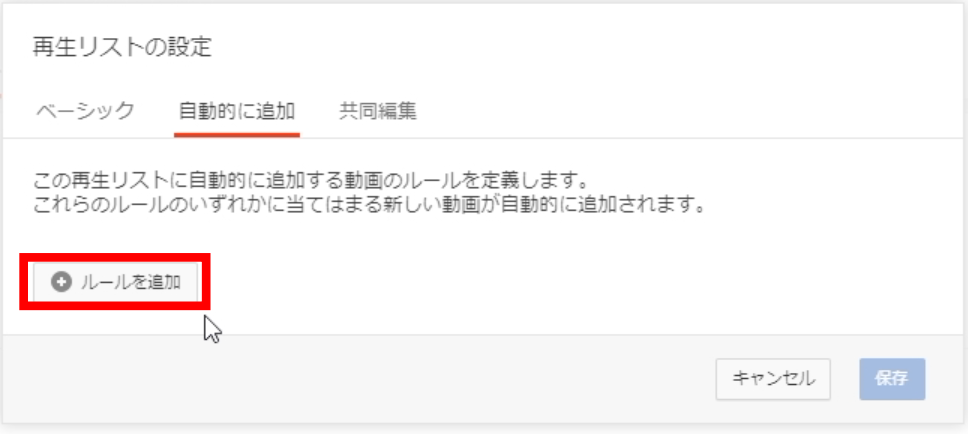968x434 pixels.
Task: Save settings using the 保存 button
Action: 892,378
